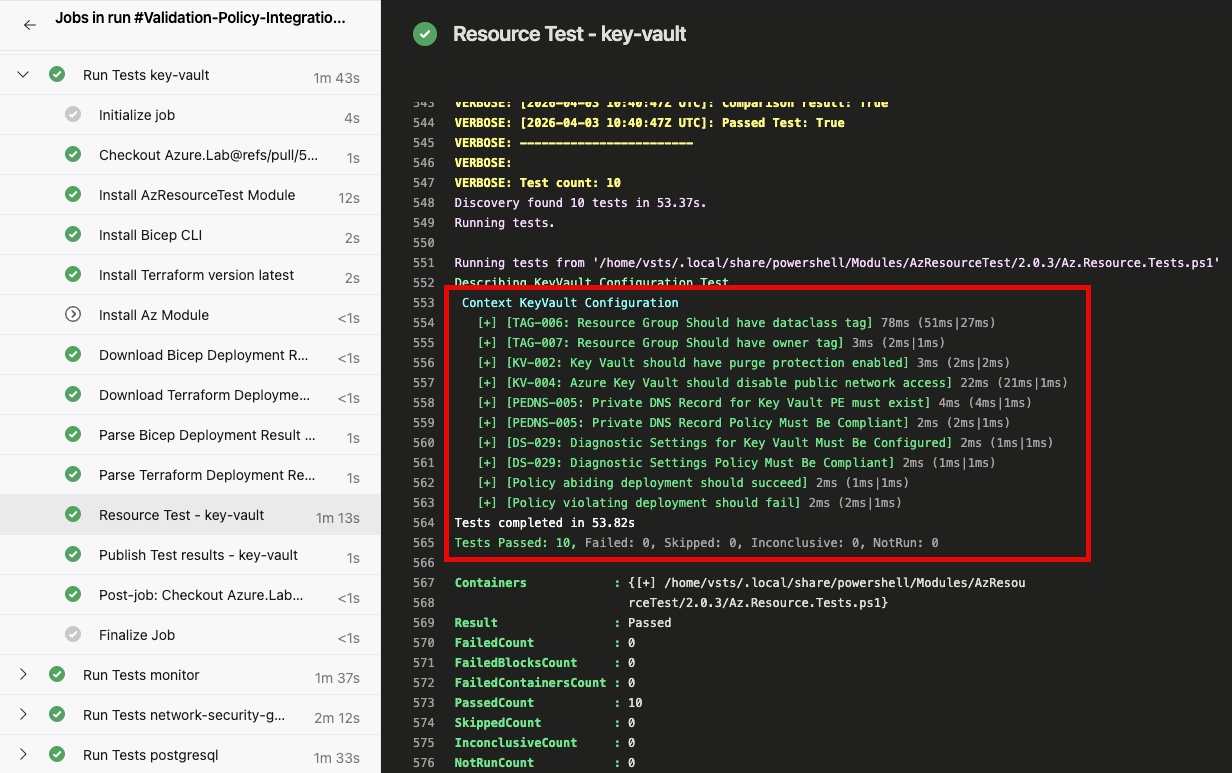
Task: Click the log line 565 Tests Passed summary
Action: pyautogui.click(x=696, y=543)
